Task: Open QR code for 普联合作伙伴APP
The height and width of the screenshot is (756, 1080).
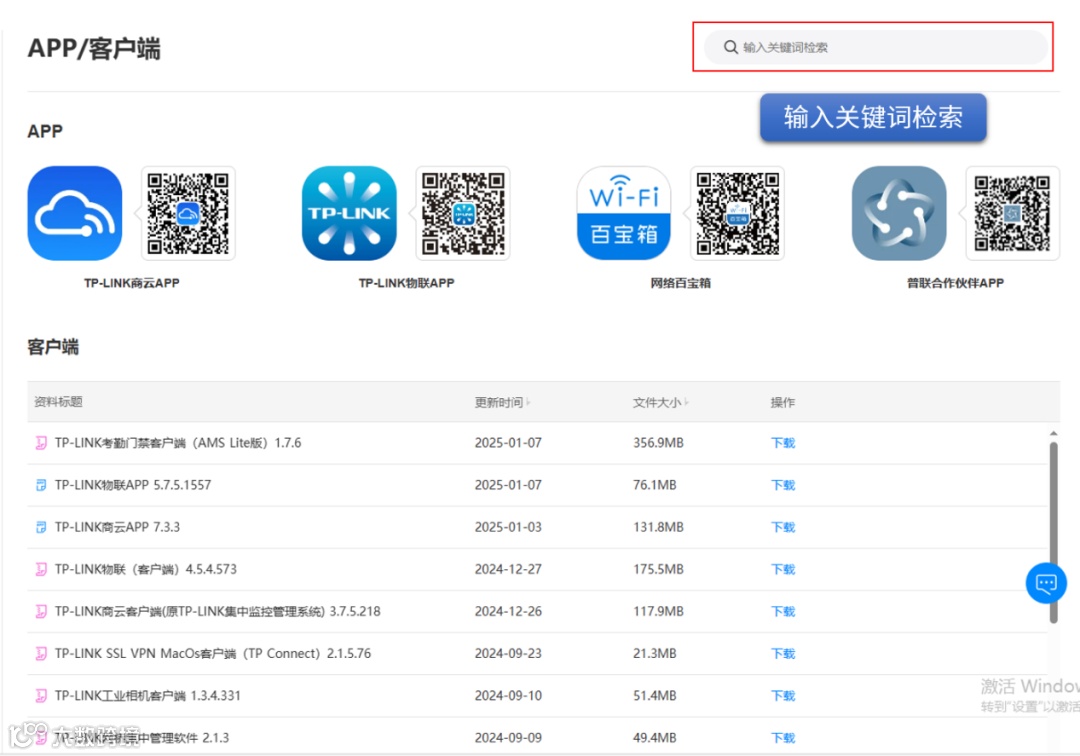Action: [1012, 213]
